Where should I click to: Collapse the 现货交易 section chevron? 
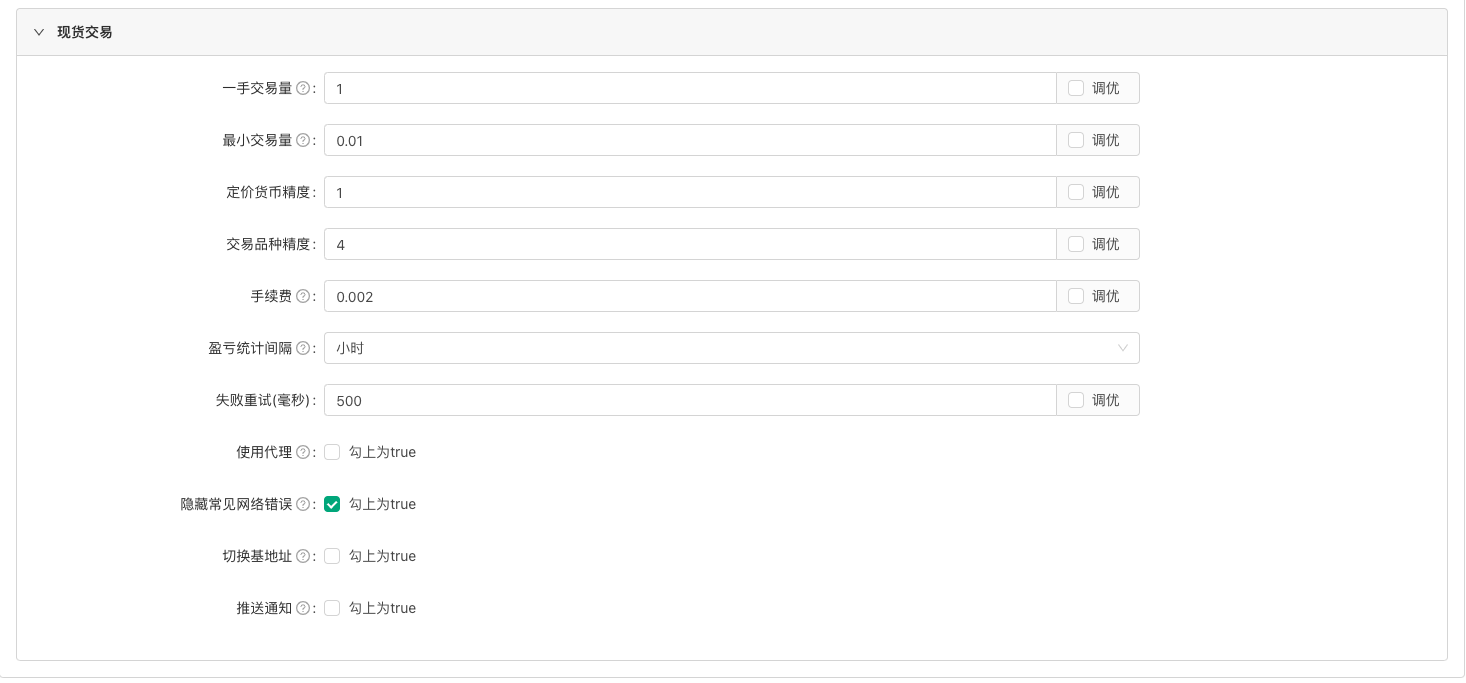[39, 32]
